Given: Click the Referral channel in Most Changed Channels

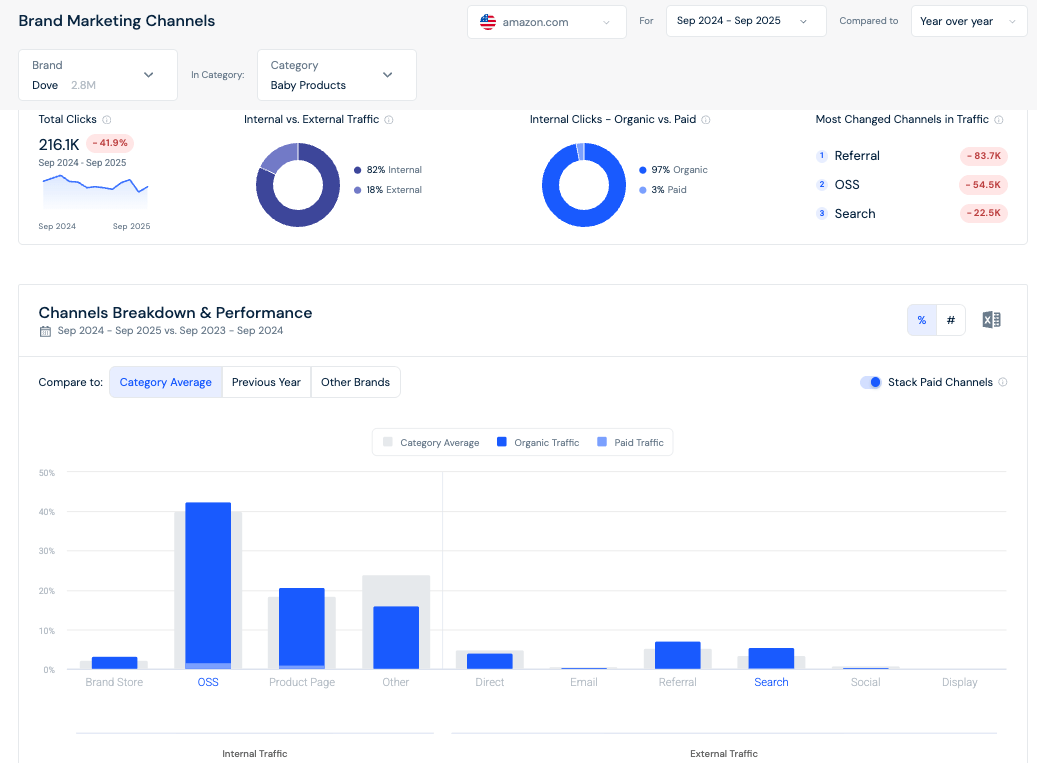Looking at the screenshot, I should point(859,156).
